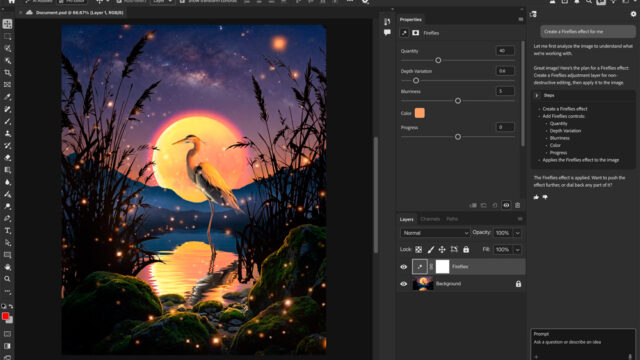Open the Properties panel menu
Screen dimensions: 640x360
click(520, 19)
